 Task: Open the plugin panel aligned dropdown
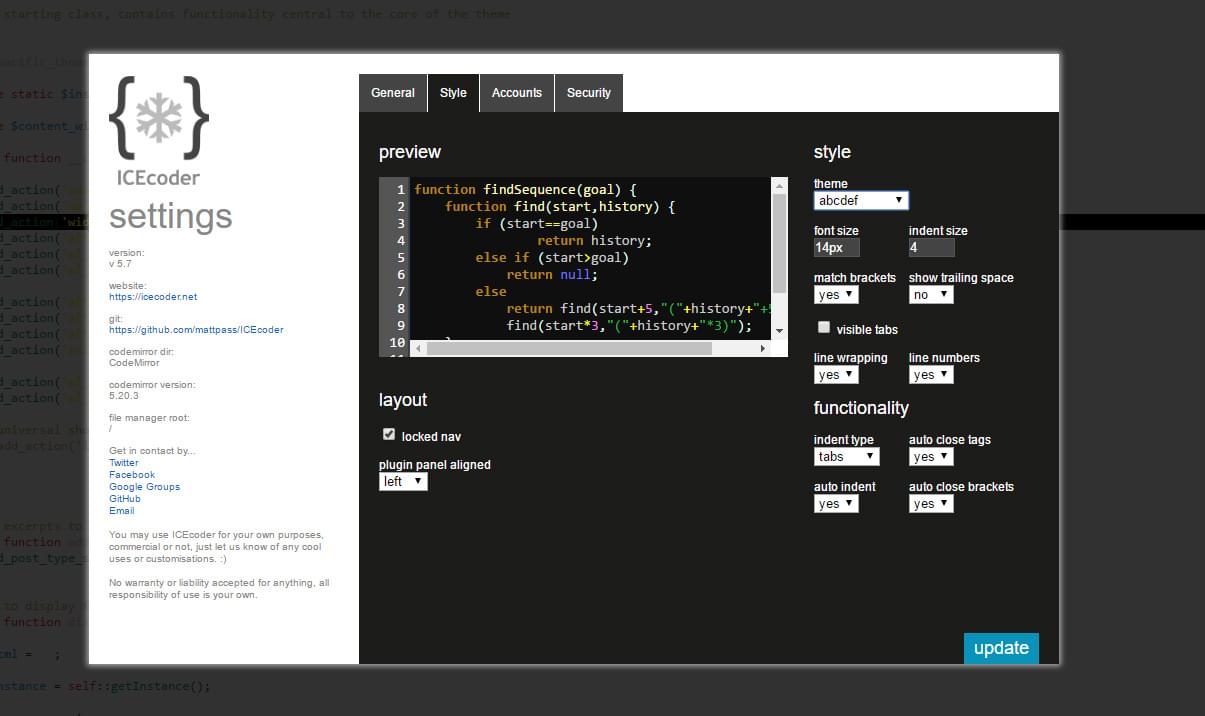[x=403, y=482]
